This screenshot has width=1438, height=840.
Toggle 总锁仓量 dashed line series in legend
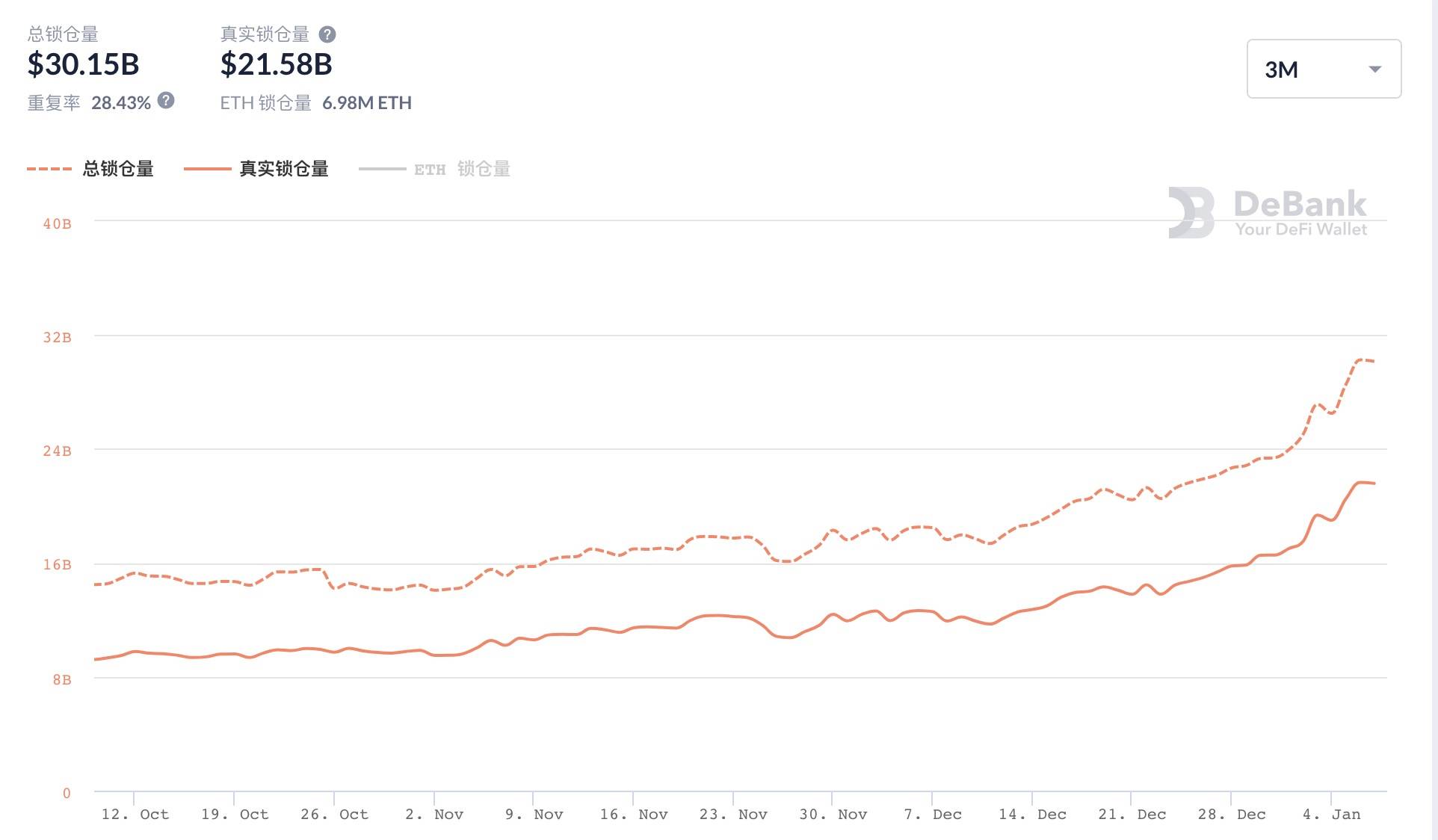click(x=118, y=169)
